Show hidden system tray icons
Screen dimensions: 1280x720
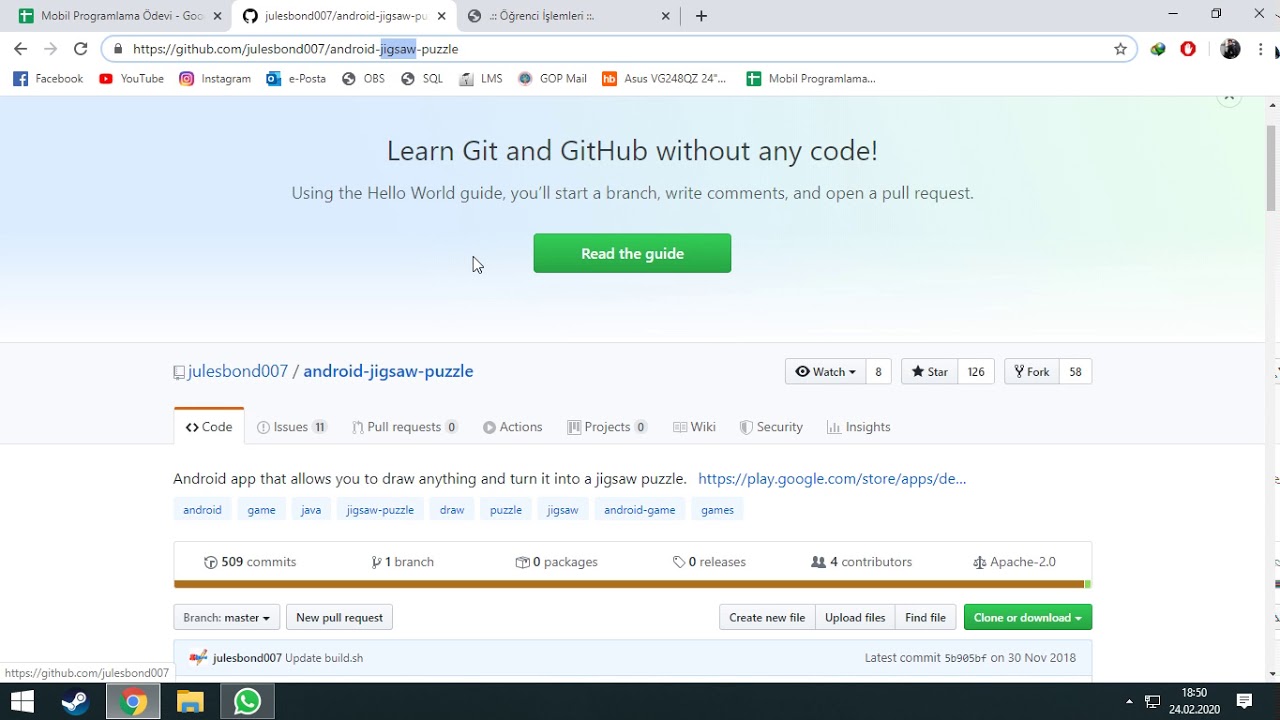pos(1129,701)
